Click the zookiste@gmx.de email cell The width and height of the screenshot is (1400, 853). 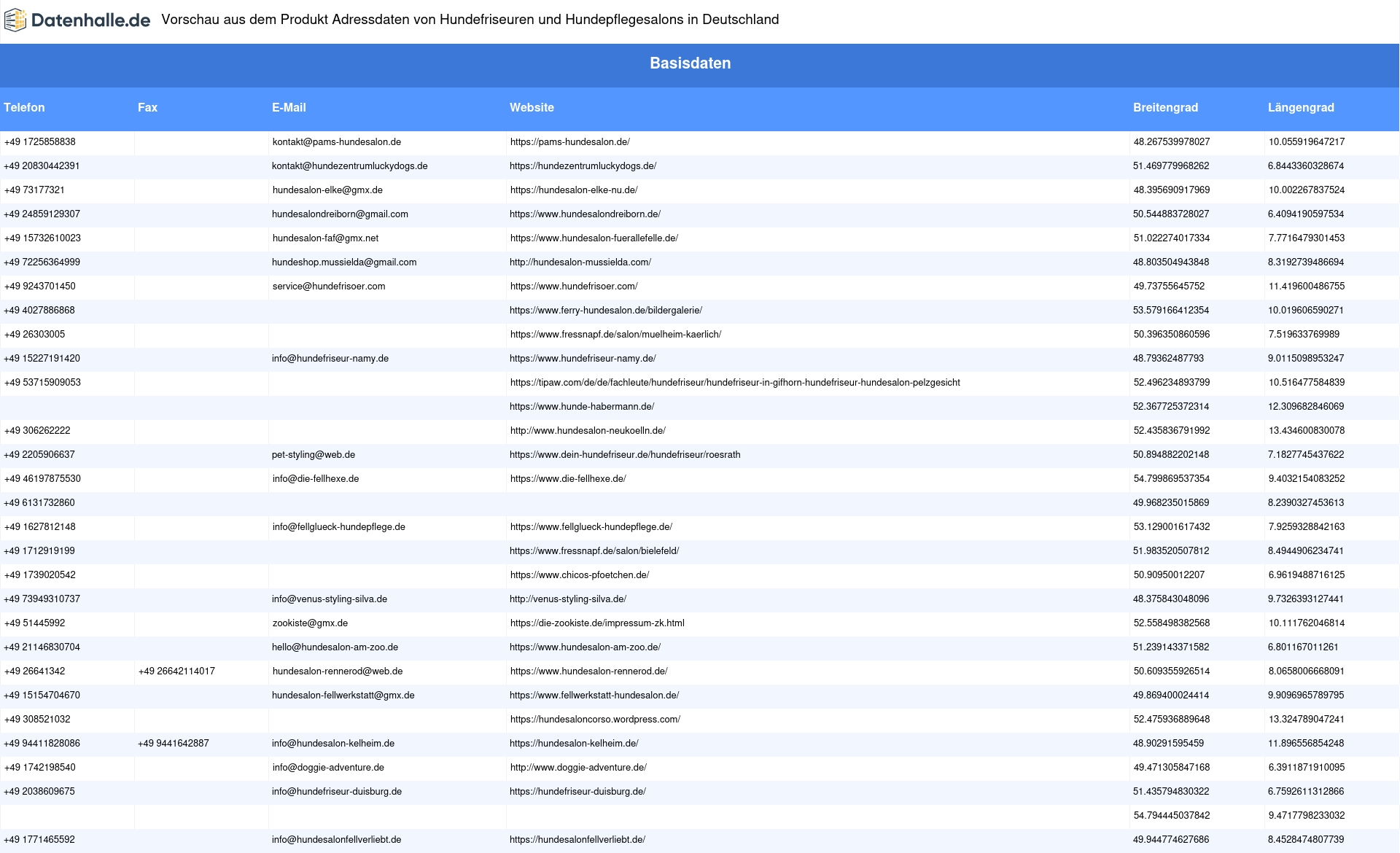point(310,623)
